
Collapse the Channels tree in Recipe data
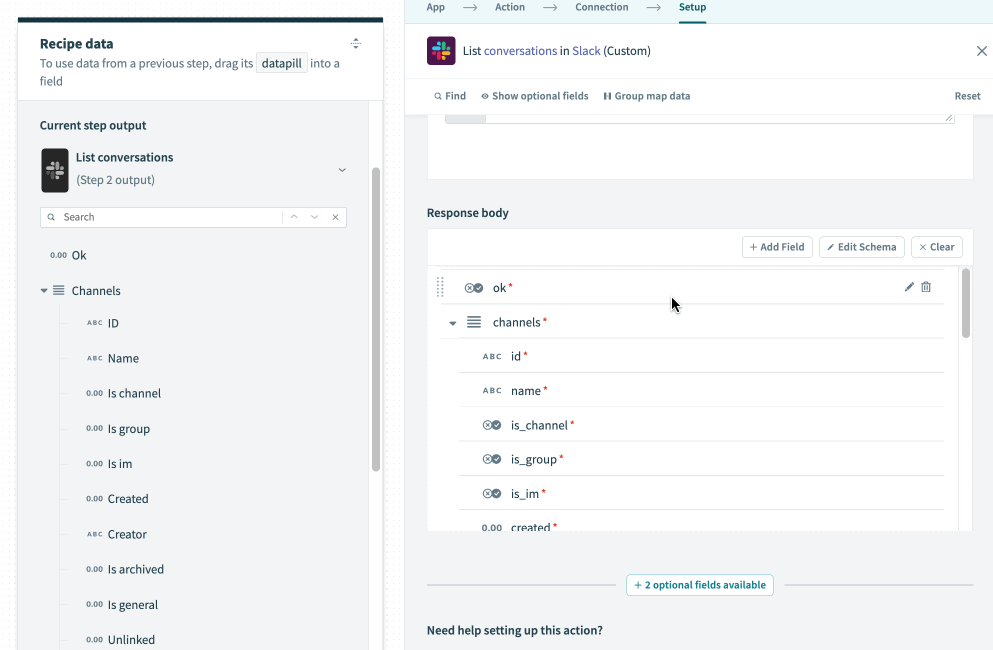(x=44, y=290)
